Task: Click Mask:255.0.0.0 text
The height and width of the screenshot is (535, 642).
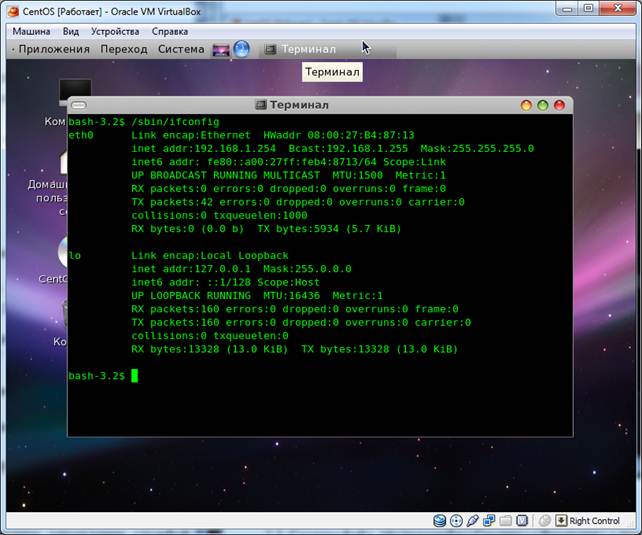Action: click(x=307, y=269)
